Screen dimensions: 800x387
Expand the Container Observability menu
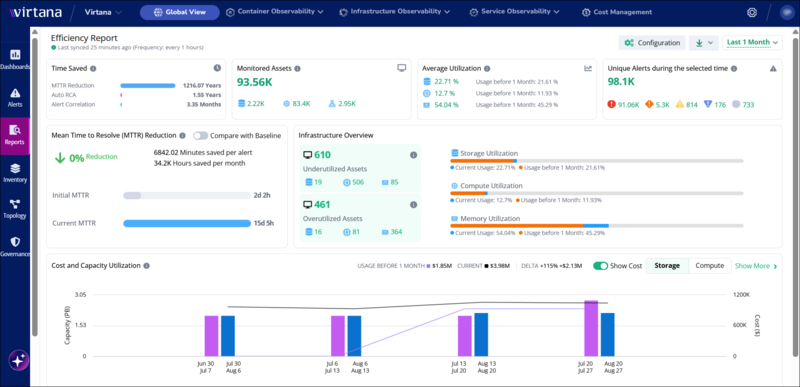pyautogui.click(x=274, y=11)
